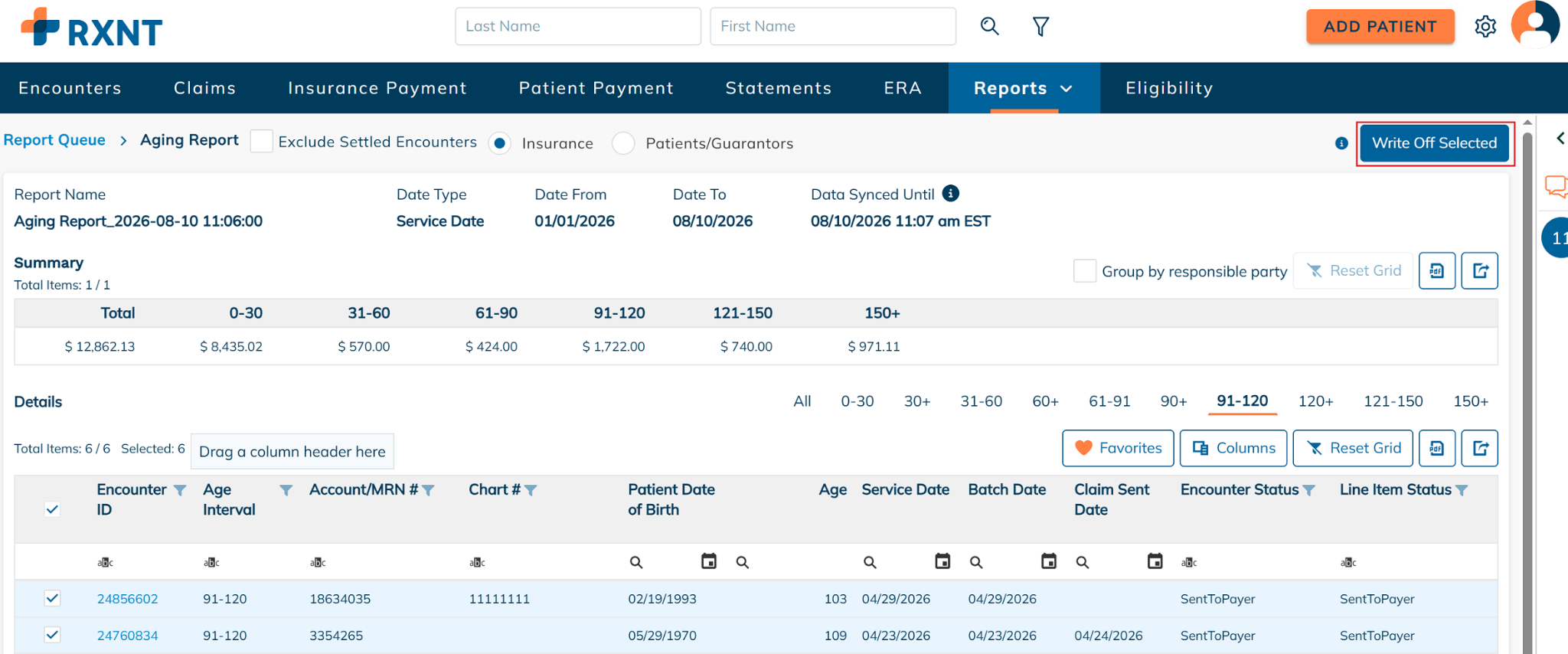Open the Insurance Payment tab
The height and width of the screenshot is (654, 1568).
tap(377, 88)
